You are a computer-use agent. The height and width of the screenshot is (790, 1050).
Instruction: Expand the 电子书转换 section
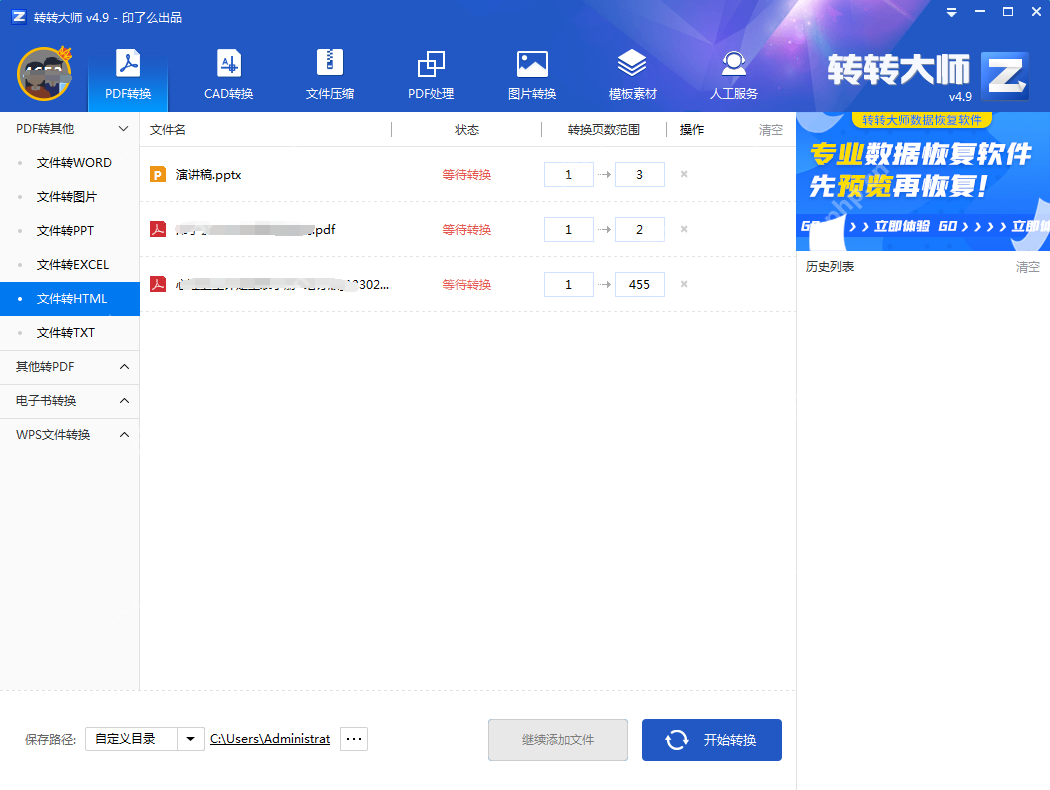pyautogui.click(x=70, y=400)
